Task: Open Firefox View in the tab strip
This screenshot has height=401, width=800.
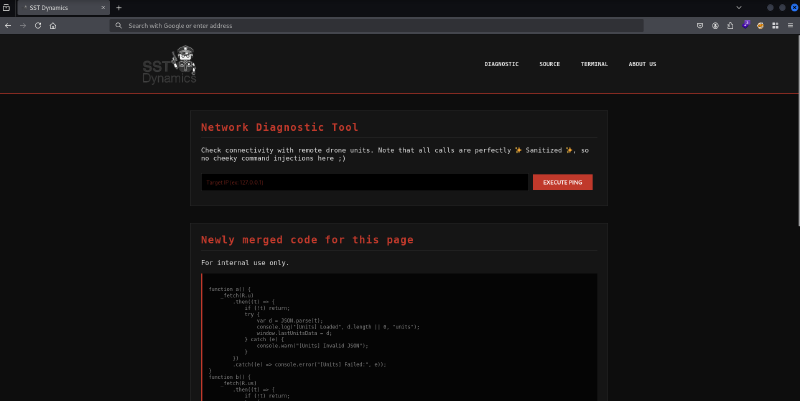Action: coord(7,8)
